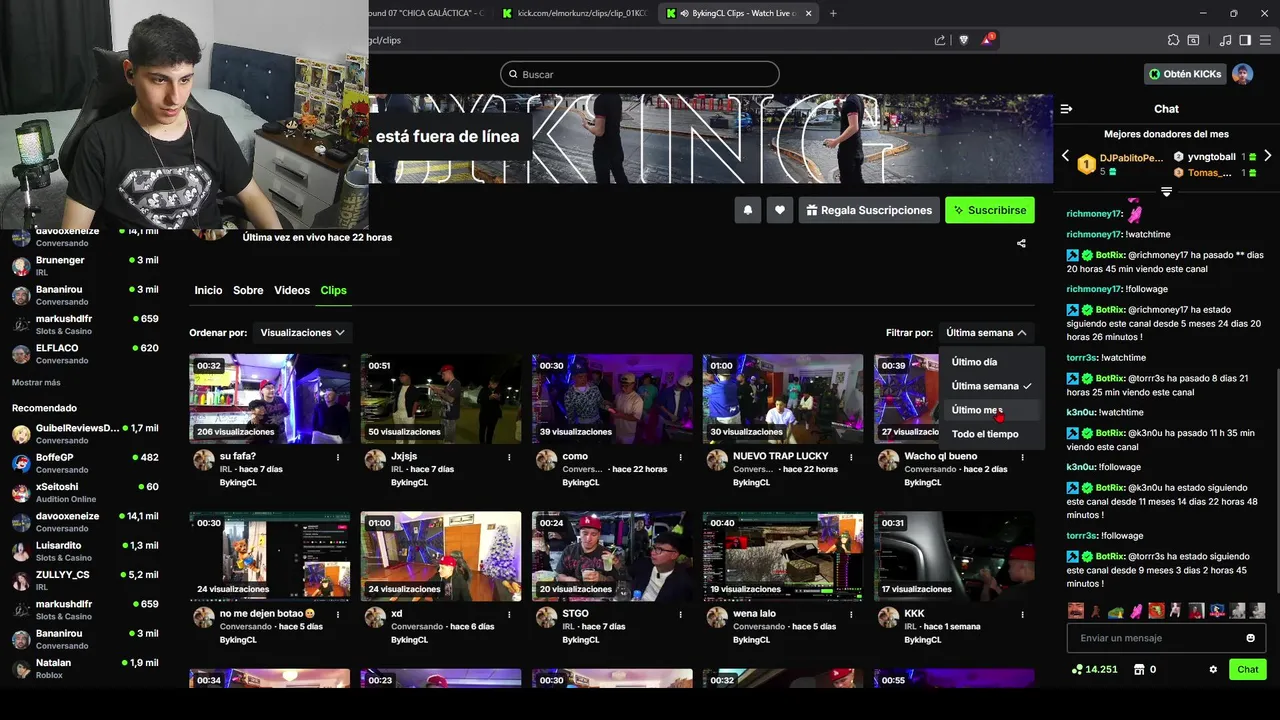1280x720 pixels.
Task: Open the user profile avatar menu
Action: click(1242, 74)
